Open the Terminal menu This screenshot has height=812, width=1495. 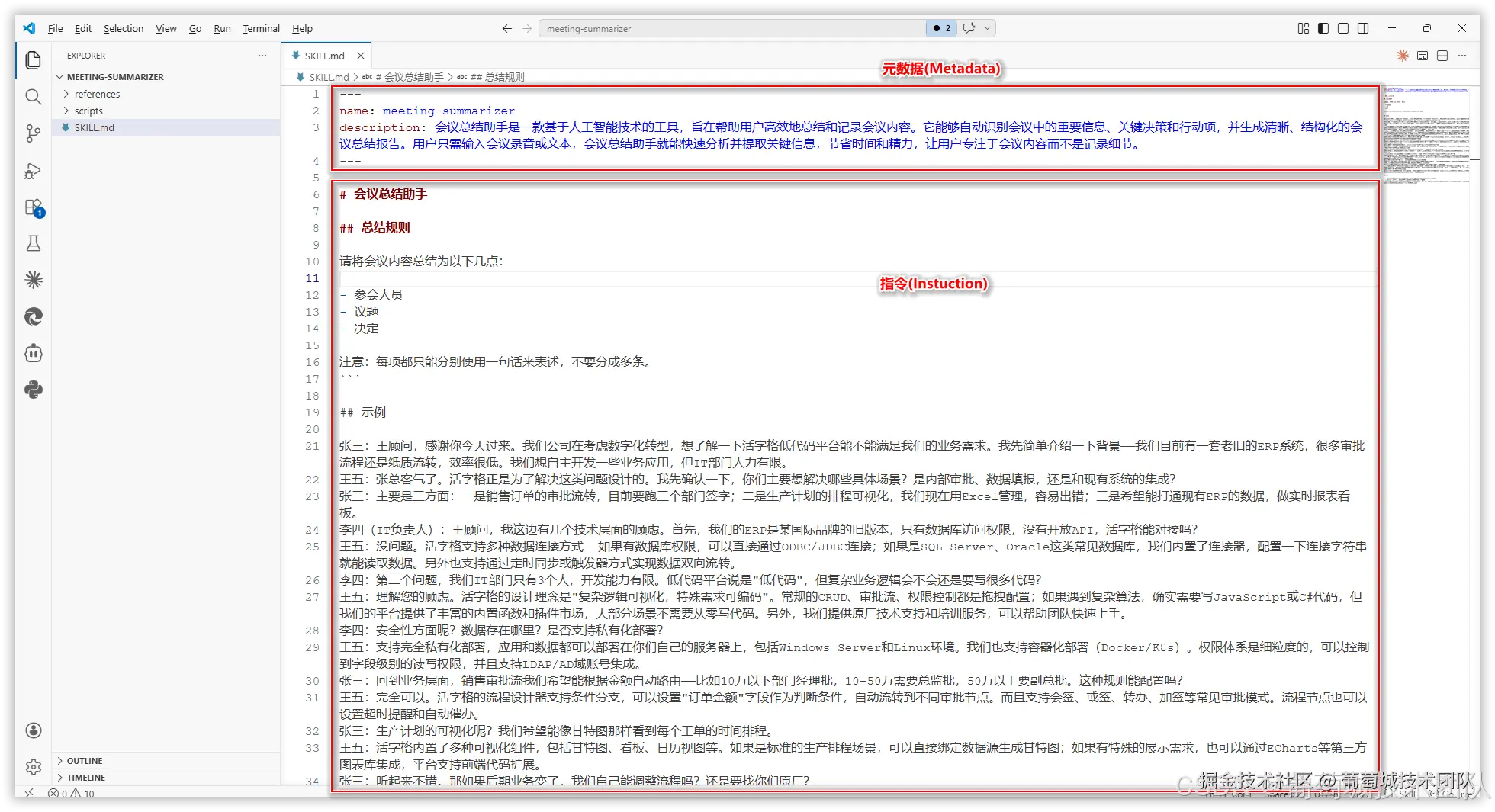pos(261,28)
